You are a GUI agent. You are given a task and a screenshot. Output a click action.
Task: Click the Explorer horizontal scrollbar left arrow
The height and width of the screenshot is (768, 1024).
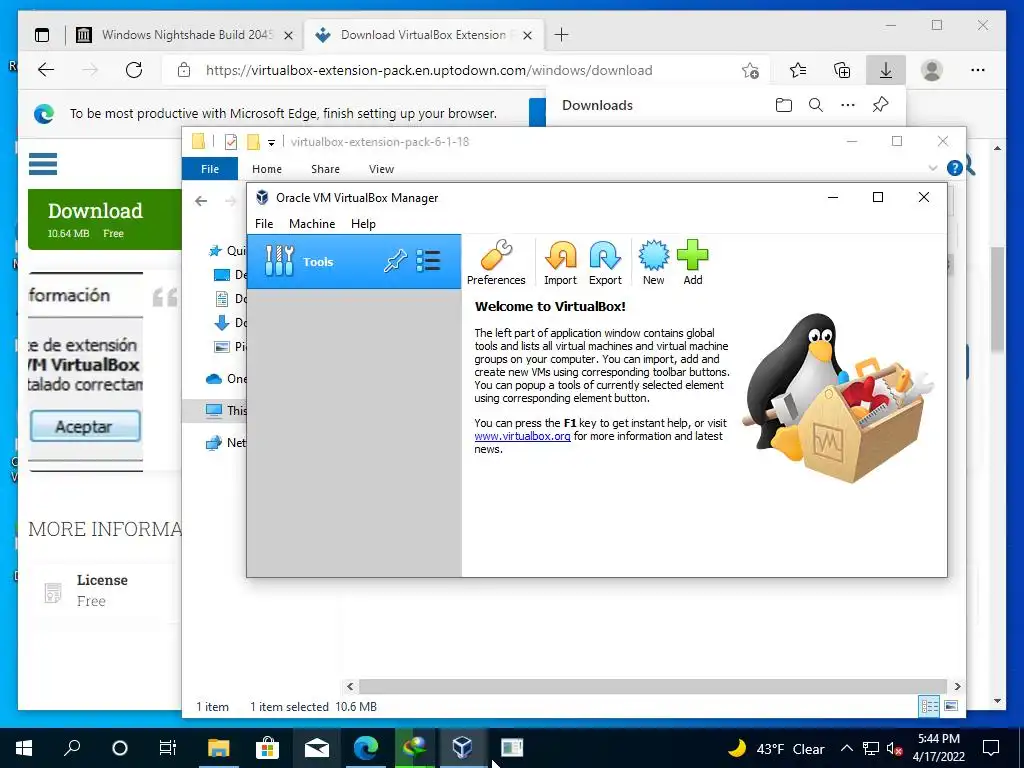(x=350, y=686)
